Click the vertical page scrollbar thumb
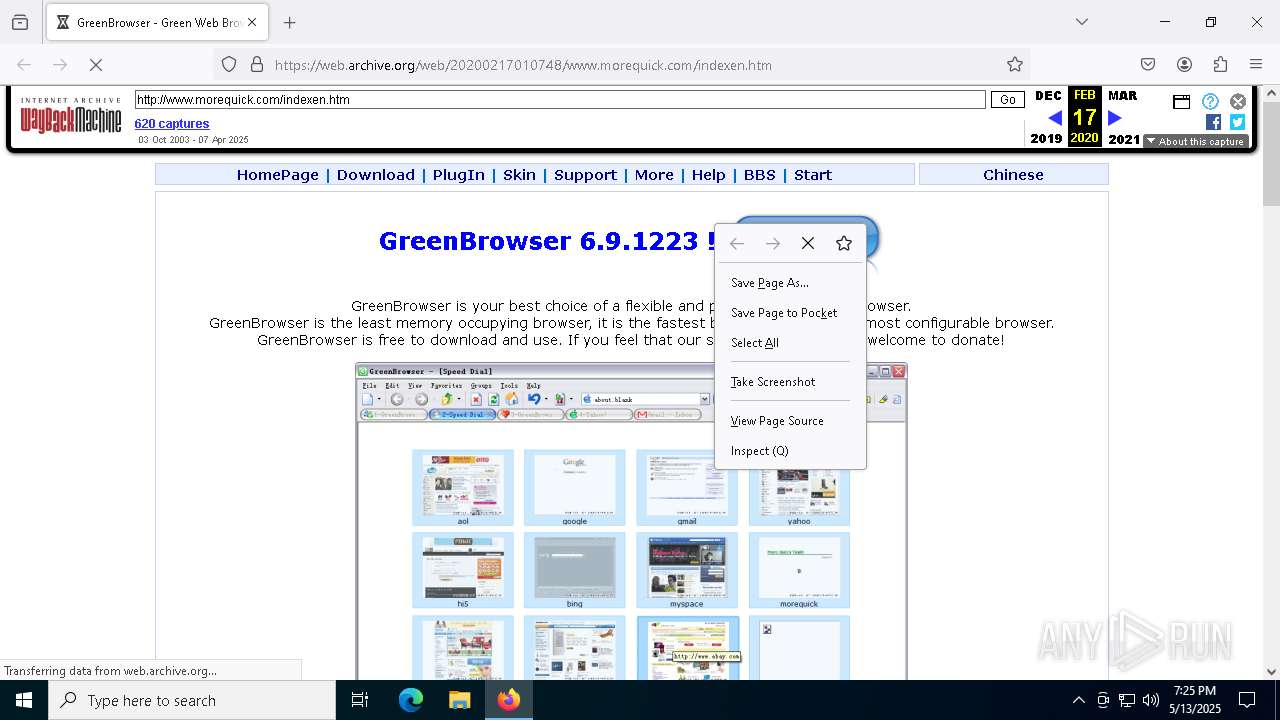Viewport: 1280px width, 720px height. [1271, 155]
